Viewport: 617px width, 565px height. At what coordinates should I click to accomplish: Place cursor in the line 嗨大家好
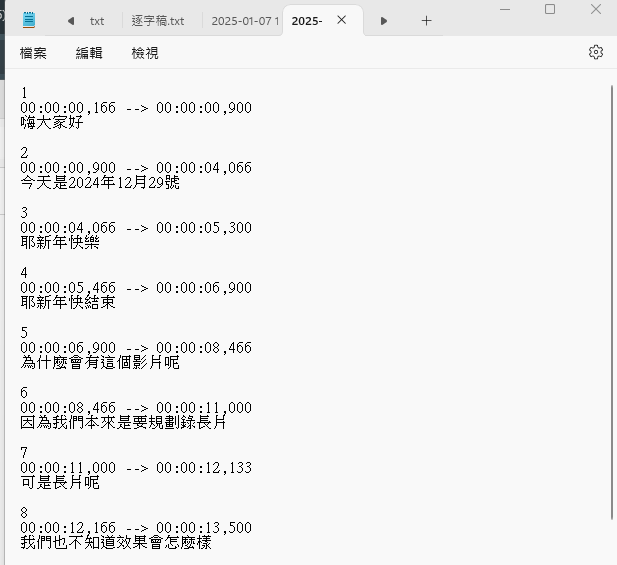click(x=52, y=123)
